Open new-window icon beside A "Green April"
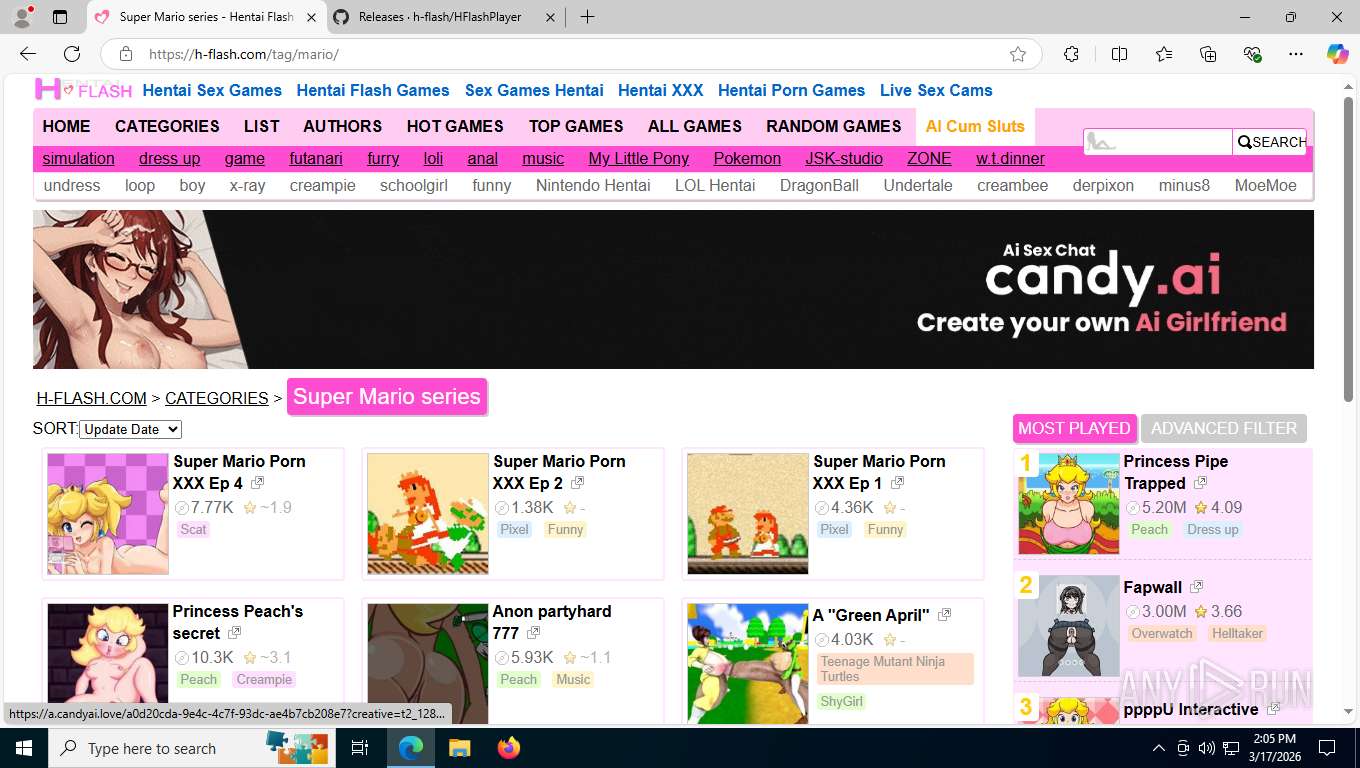 point(944,615)
